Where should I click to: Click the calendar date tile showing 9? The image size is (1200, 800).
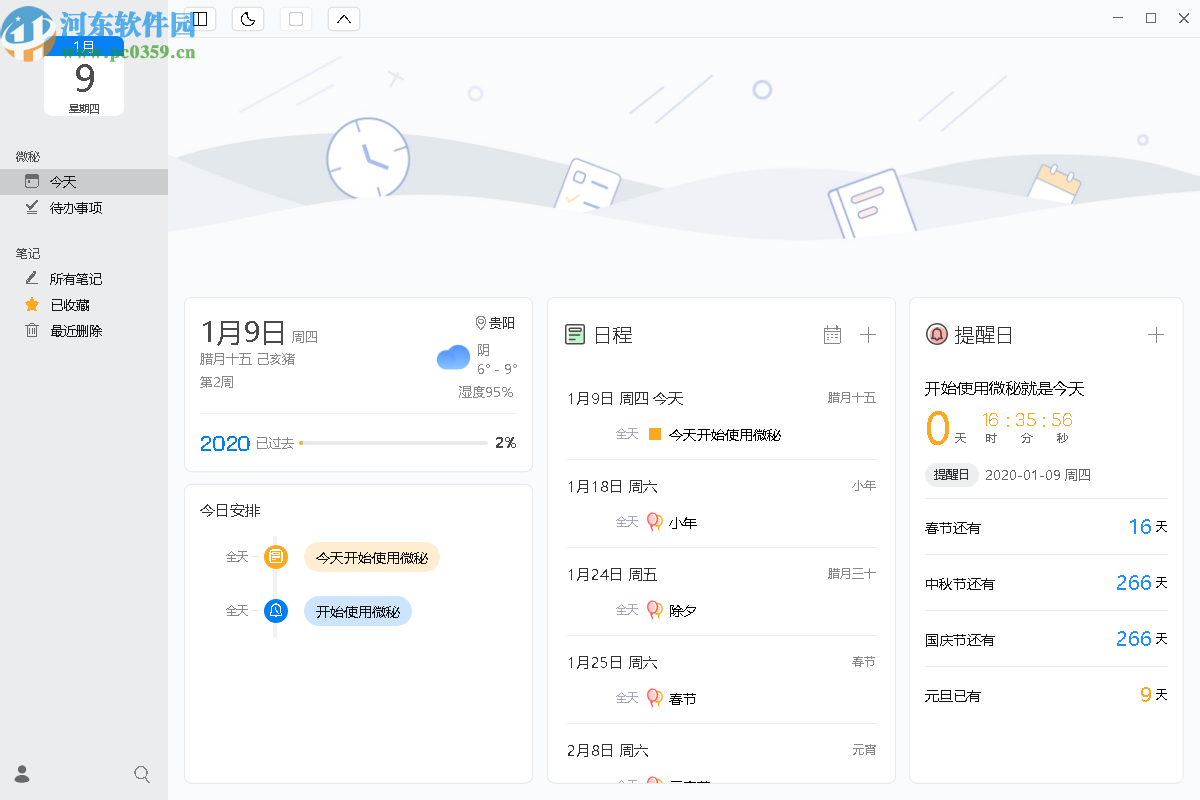click(84, 80)
